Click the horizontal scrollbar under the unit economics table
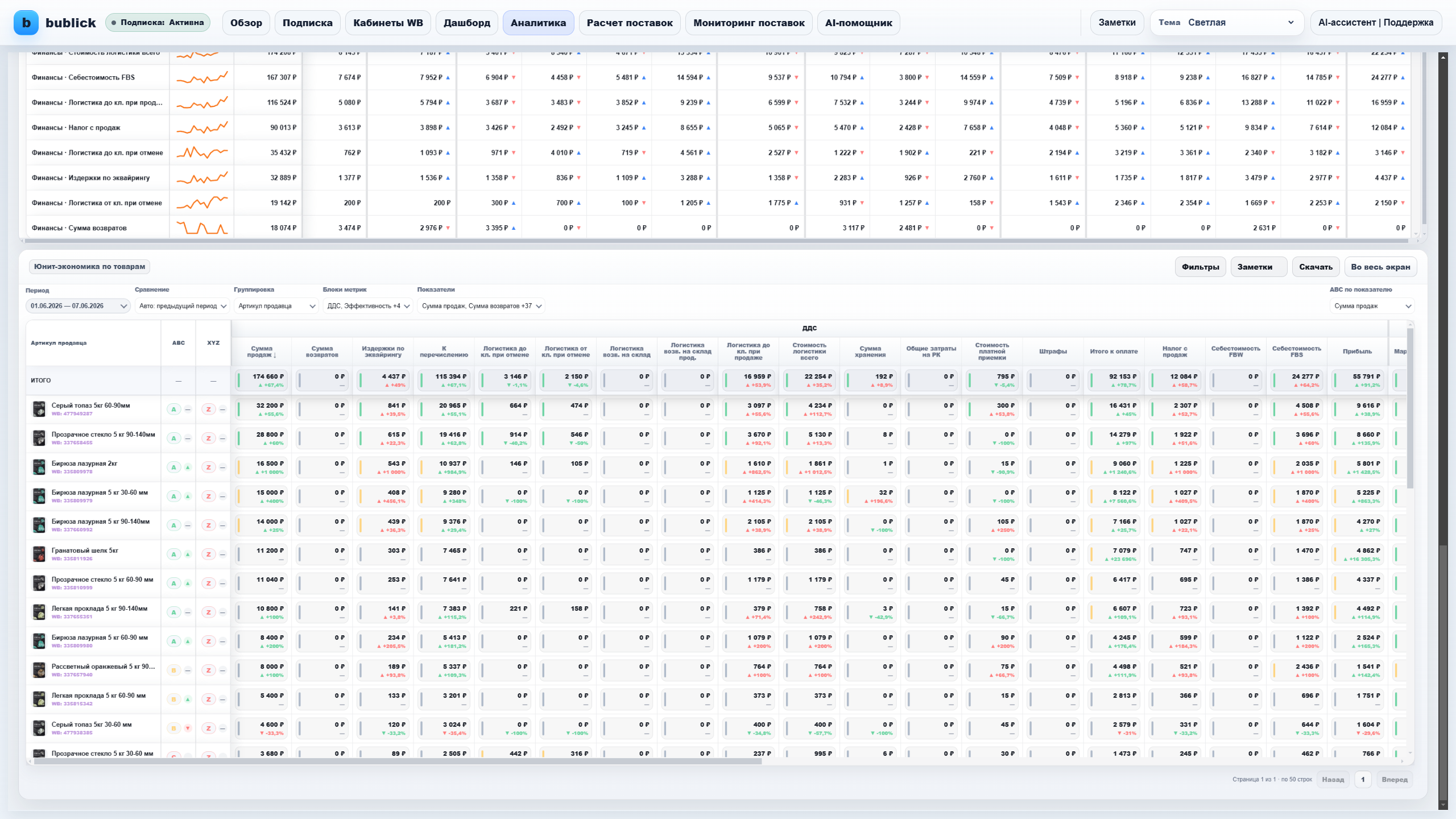1456x819 pixels. (x=398, y=761)
